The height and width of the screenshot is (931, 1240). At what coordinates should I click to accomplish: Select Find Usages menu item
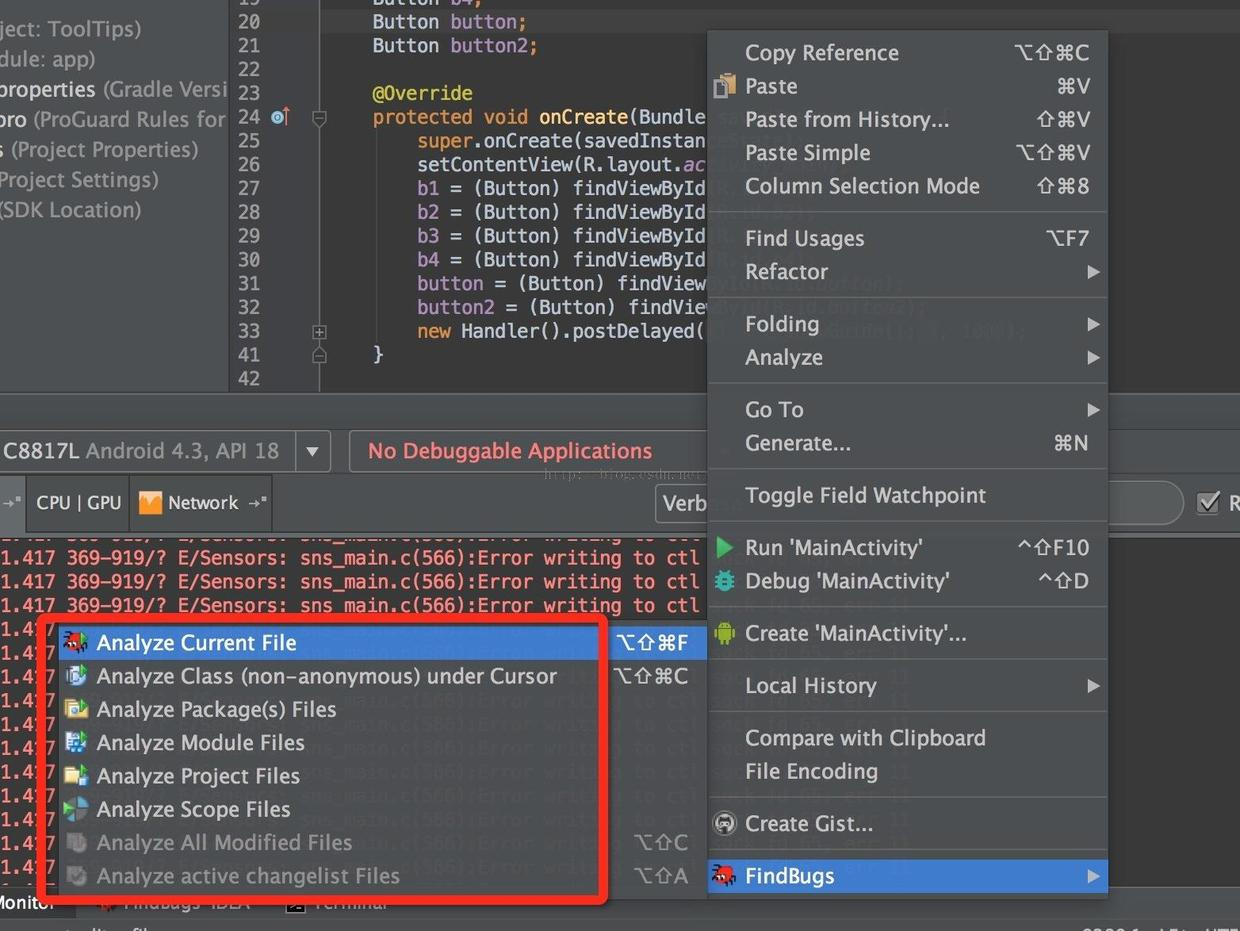click(x=908, y=238)
